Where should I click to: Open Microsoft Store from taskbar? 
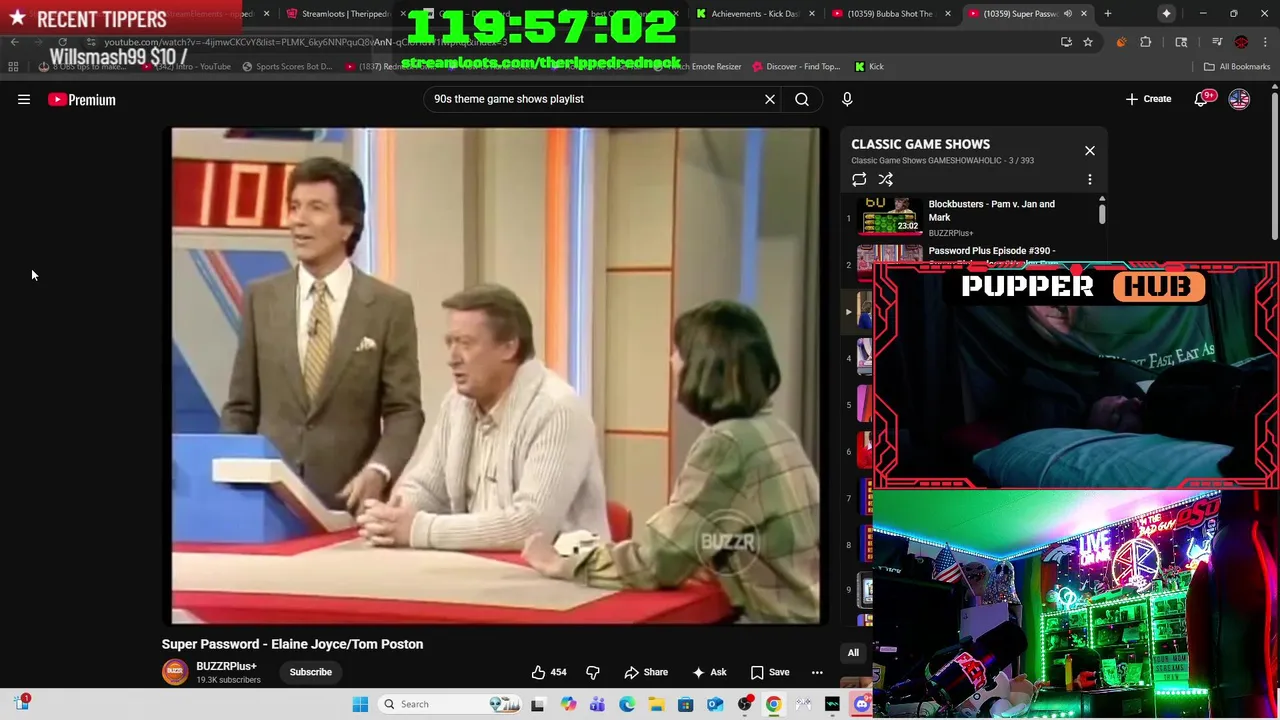tap(685, 704)
